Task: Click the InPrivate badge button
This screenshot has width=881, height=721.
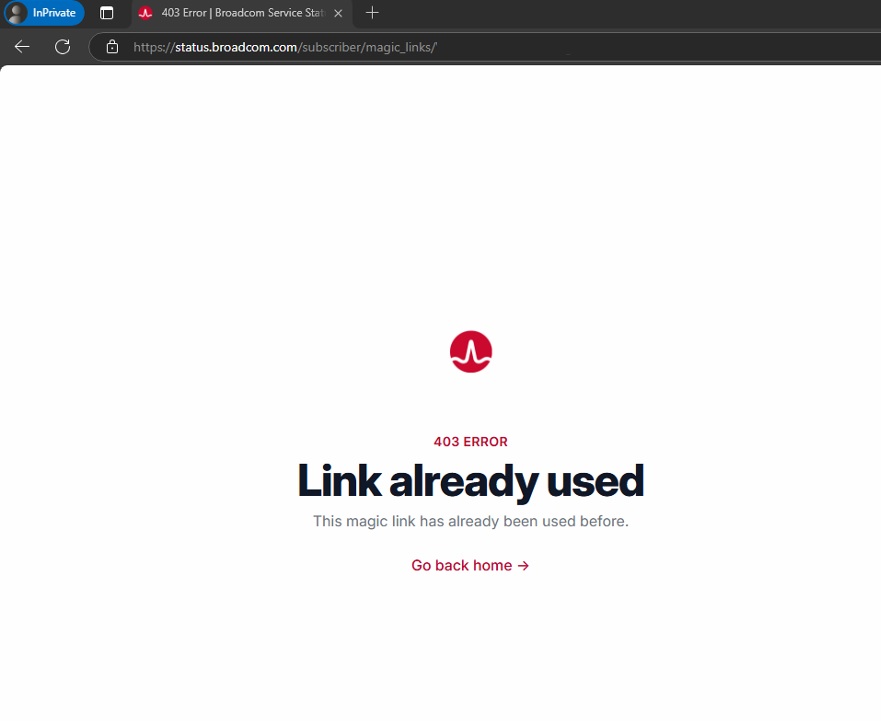Action: 44,13
